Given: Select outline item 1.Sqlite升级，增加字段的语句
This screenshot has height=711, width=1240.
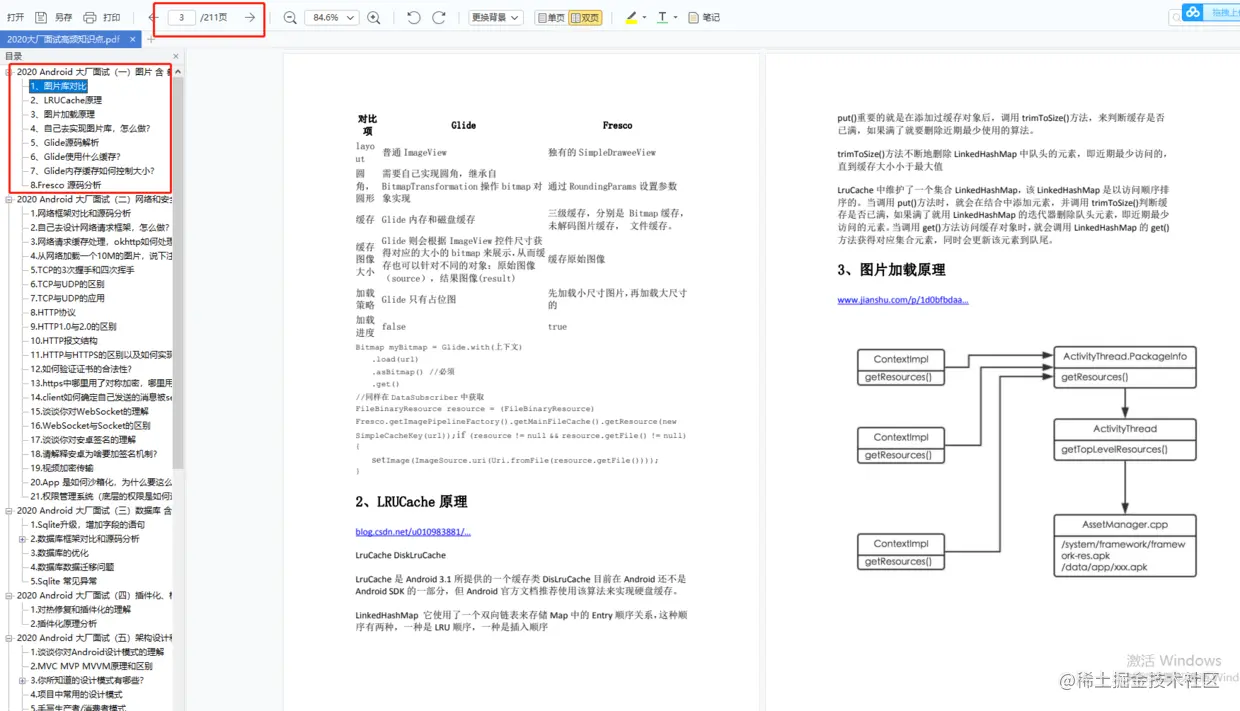Looking at the screenshot, I should 88,524.
